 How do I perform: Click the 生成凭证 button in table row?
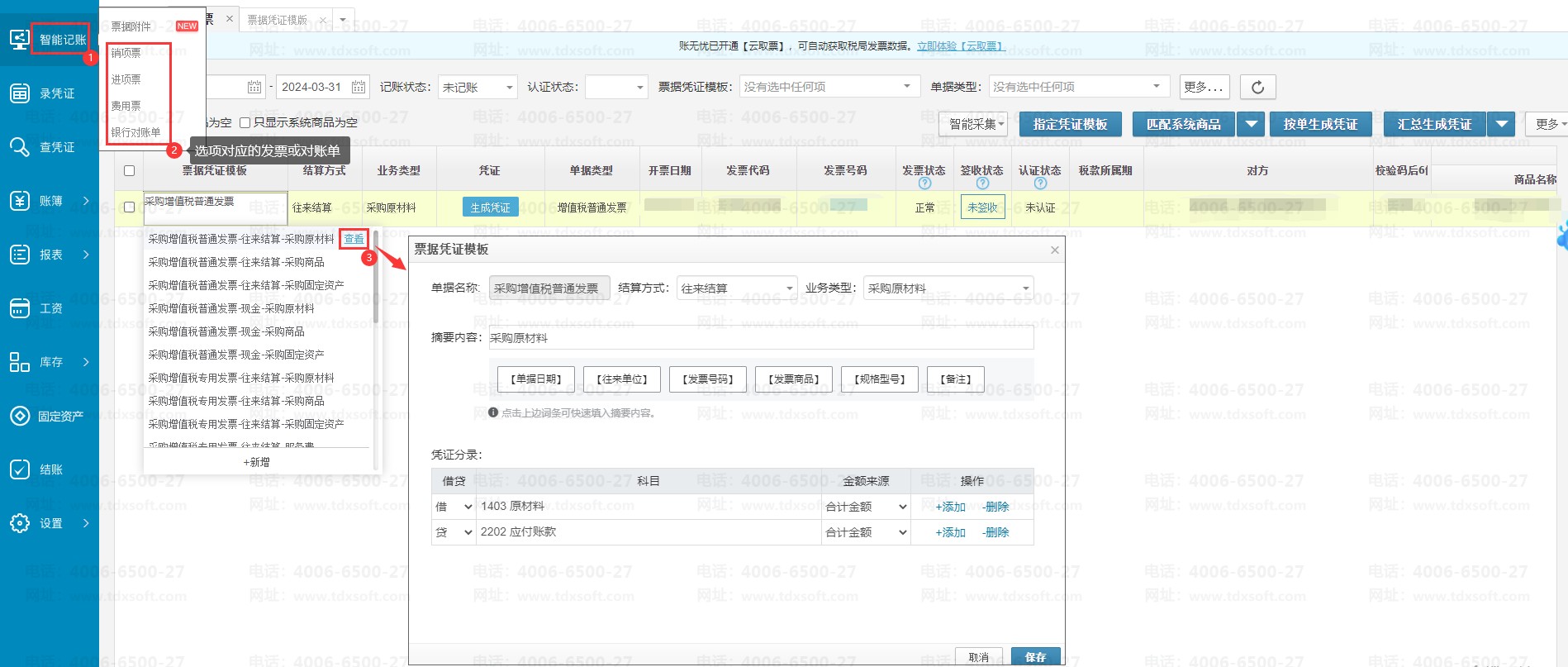click(490, 207)
